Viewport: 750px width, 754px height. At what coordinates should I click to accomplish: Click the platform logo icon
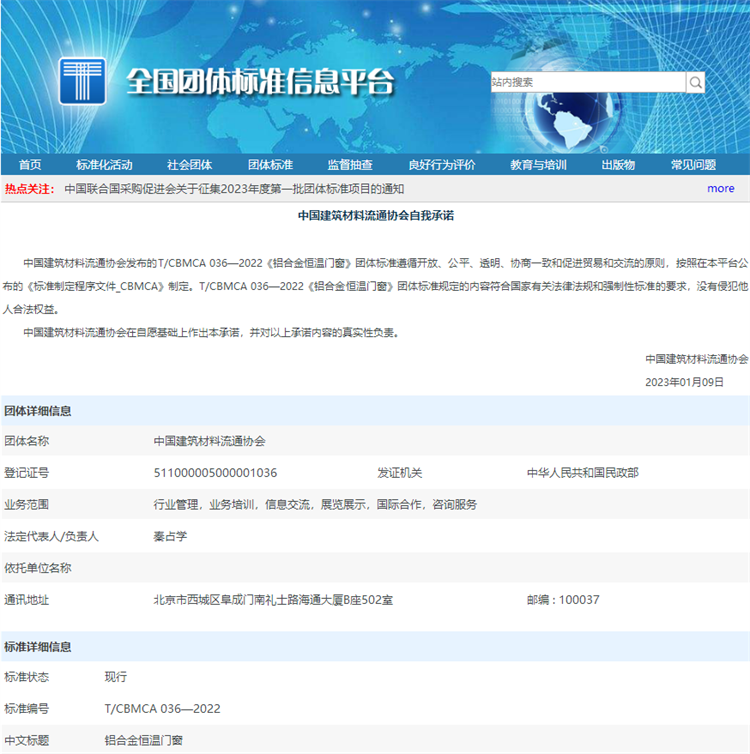click(82, 81)
